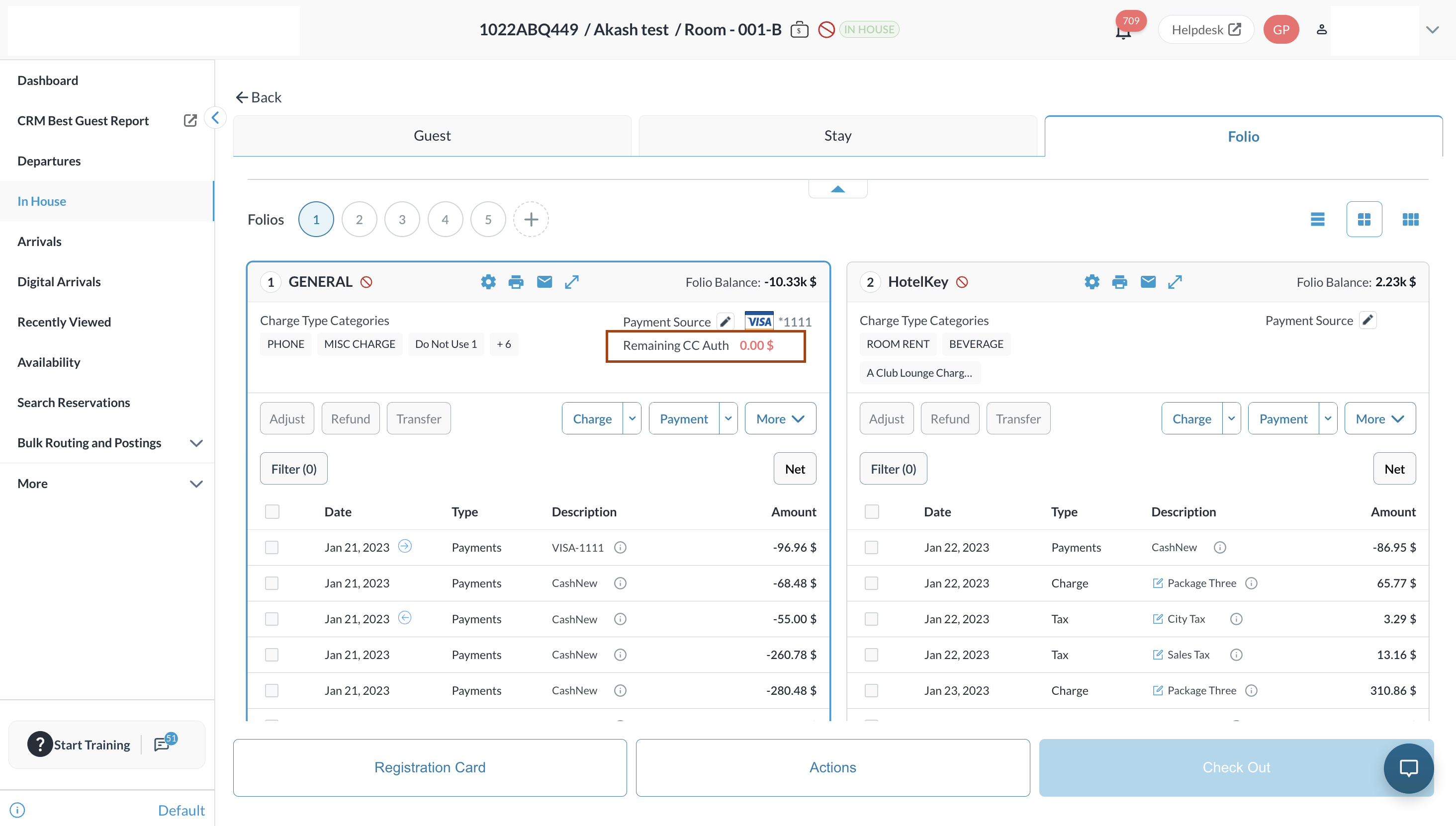Add a new folio with plus
1456x826 pixels.
point(531,220)
